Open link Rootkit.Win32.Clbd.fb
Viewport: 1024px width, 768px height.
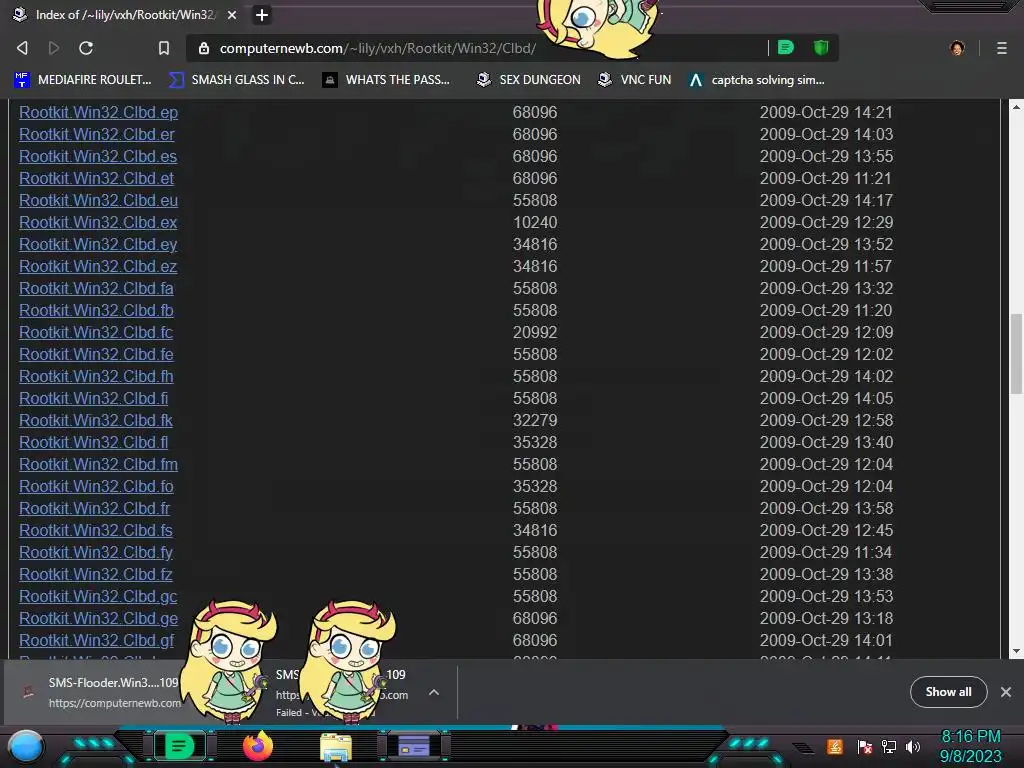pos(96,310)
